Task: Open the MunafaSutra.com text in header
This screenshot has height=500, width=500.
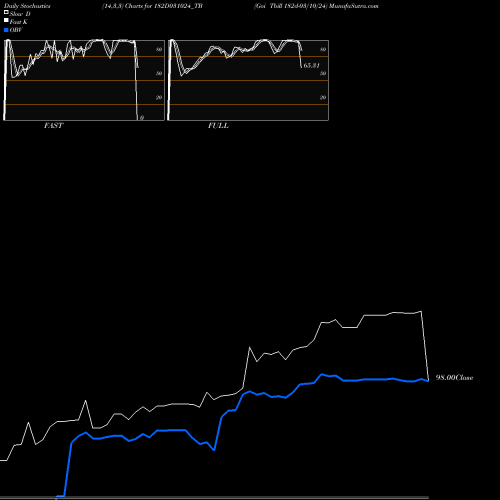Action: point(354,6)
